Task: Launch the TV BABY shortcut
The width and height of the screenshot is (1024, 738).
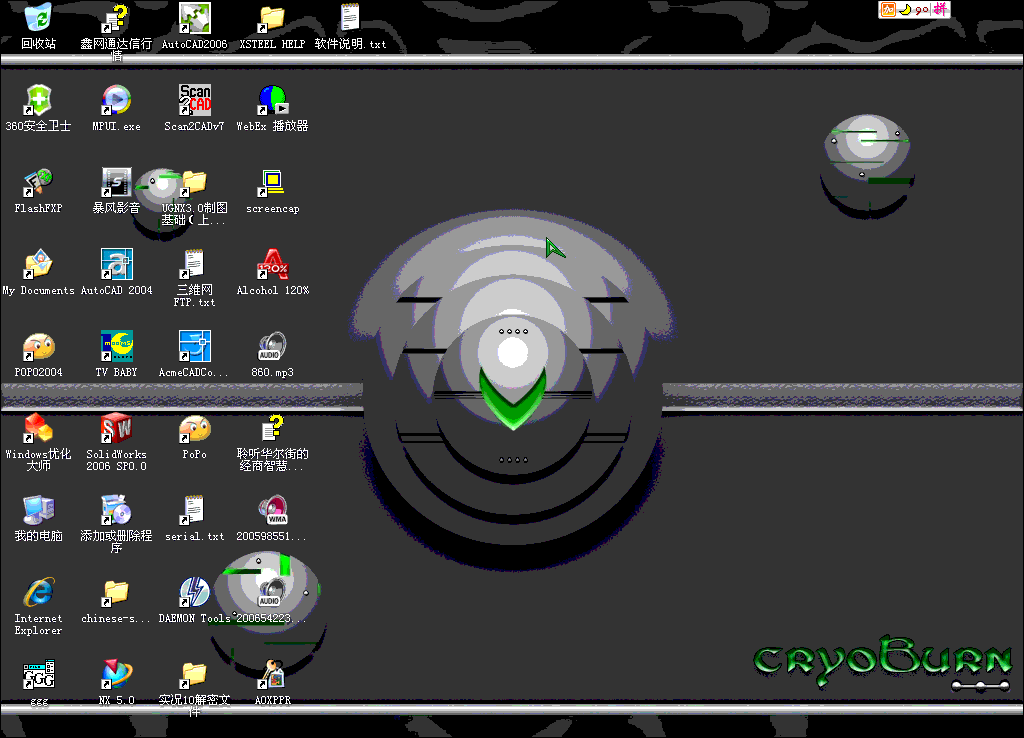Action: click(x=116, y=346)
